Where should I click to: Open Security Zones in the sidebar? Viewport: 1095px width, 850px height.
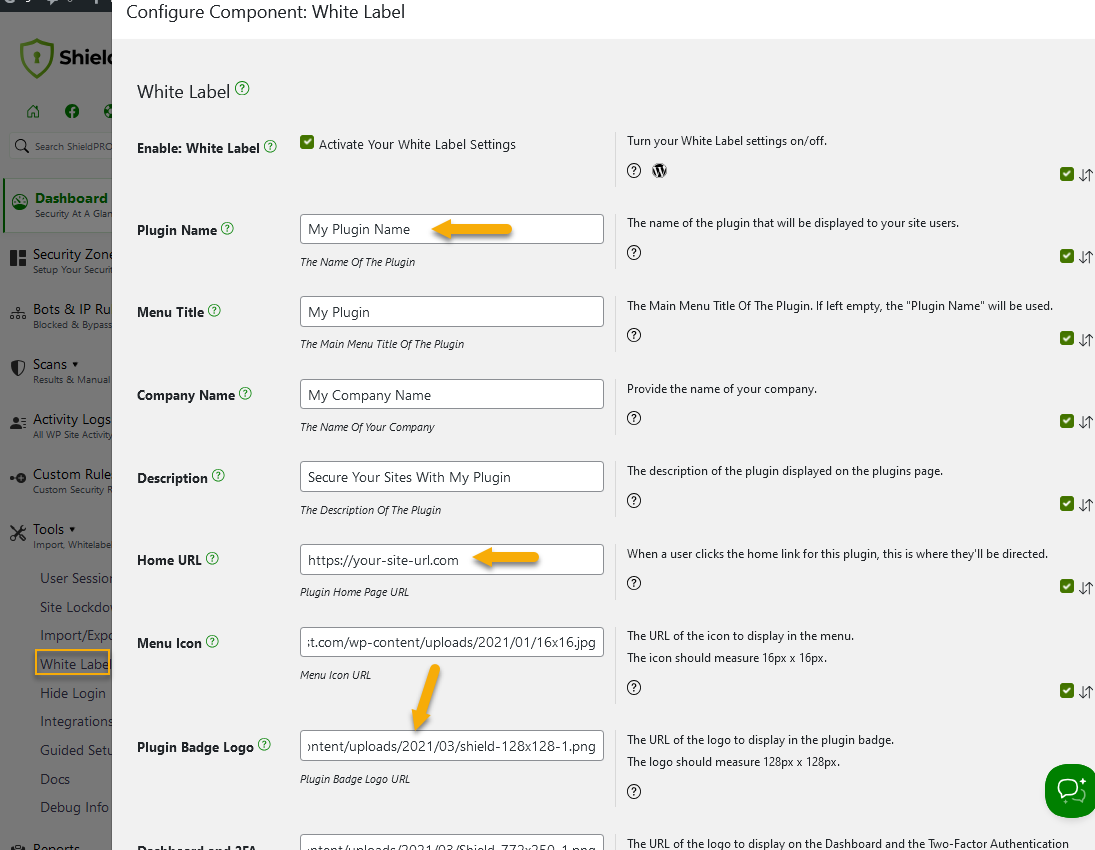coord(59,261)
